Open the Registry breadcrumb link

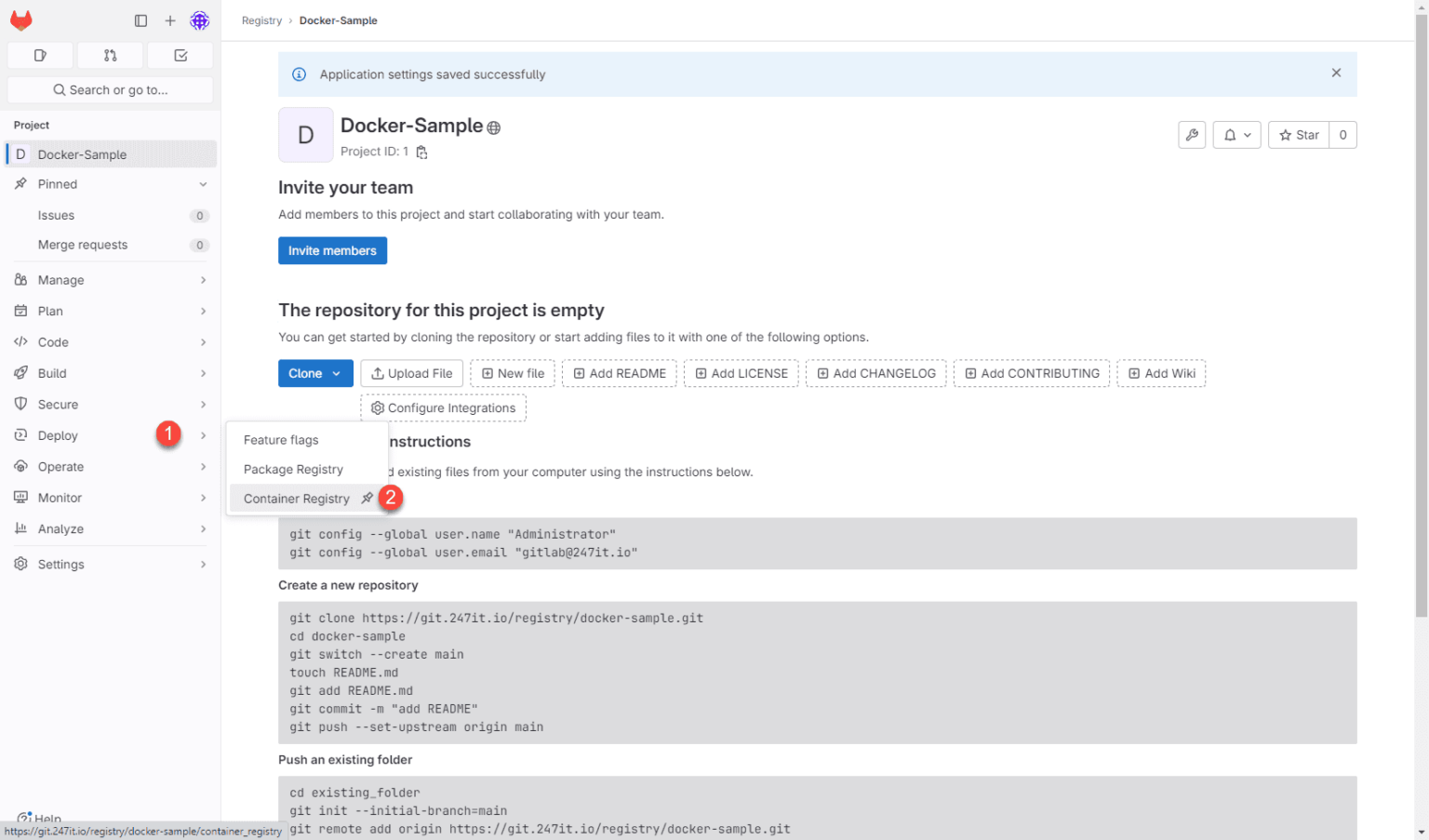pos(261,20)
